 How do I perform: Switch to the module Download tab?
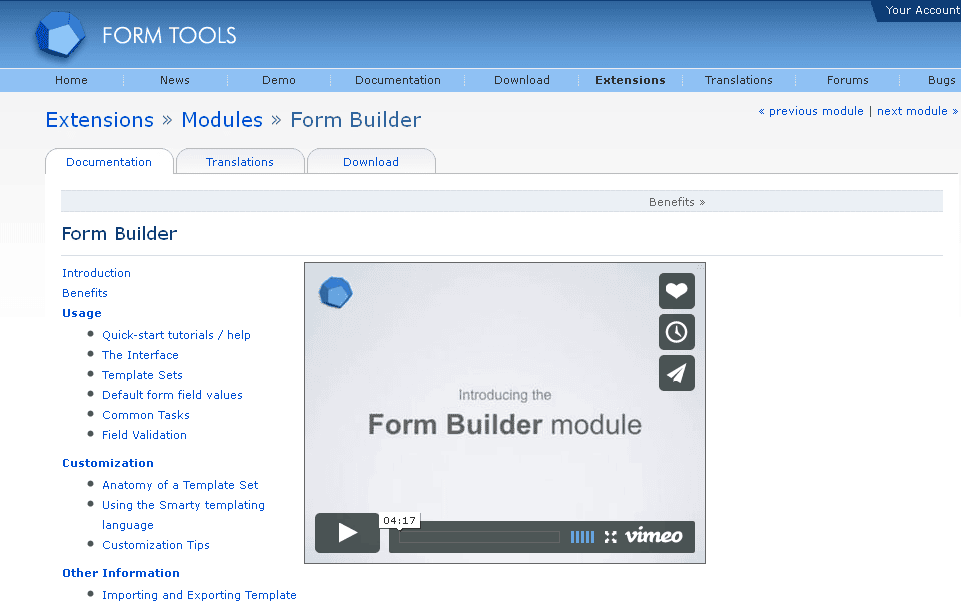pos(371,162)
